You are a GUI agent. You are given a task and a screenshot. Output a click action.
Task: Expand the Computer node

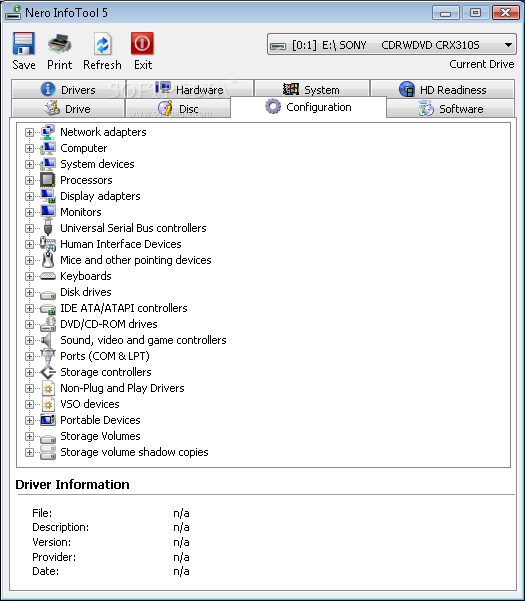click(x=29, y=148)
